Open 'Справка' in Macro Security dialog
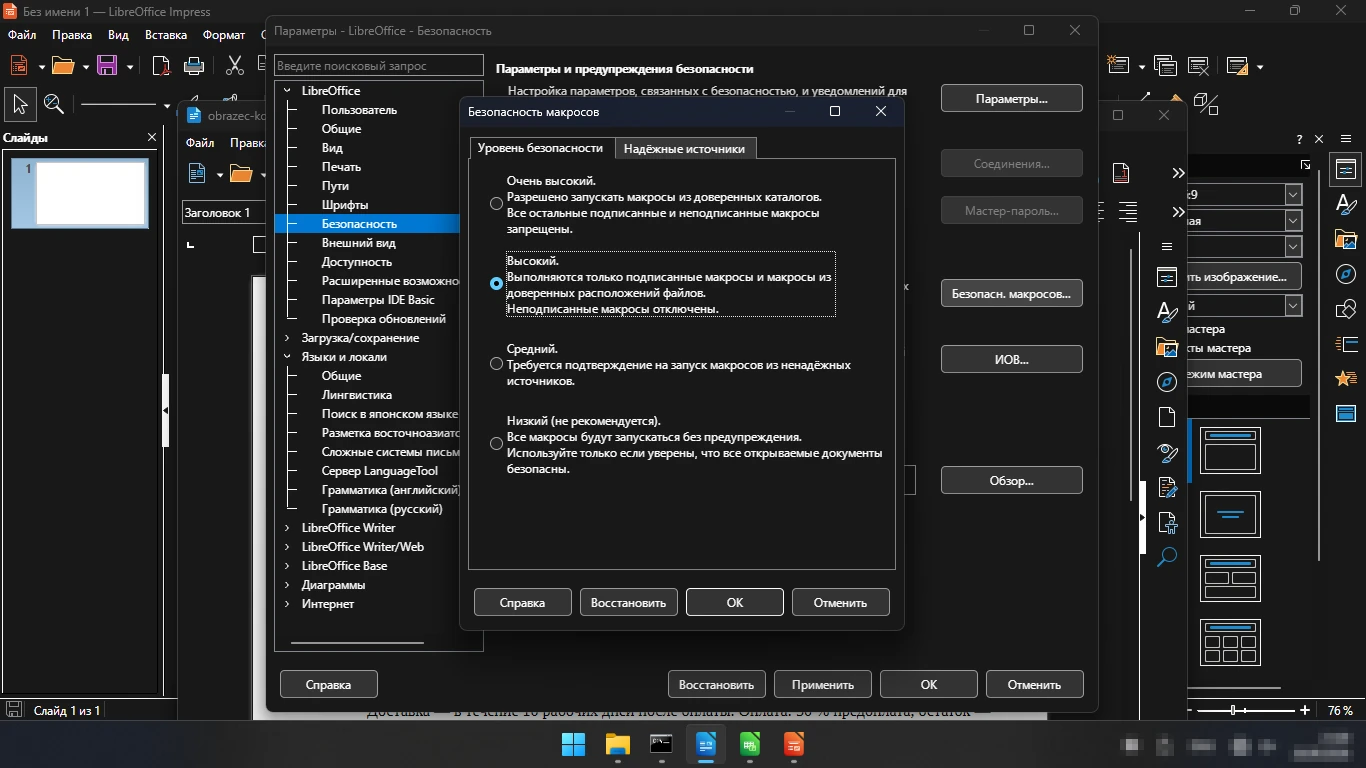 click(522, 602)
